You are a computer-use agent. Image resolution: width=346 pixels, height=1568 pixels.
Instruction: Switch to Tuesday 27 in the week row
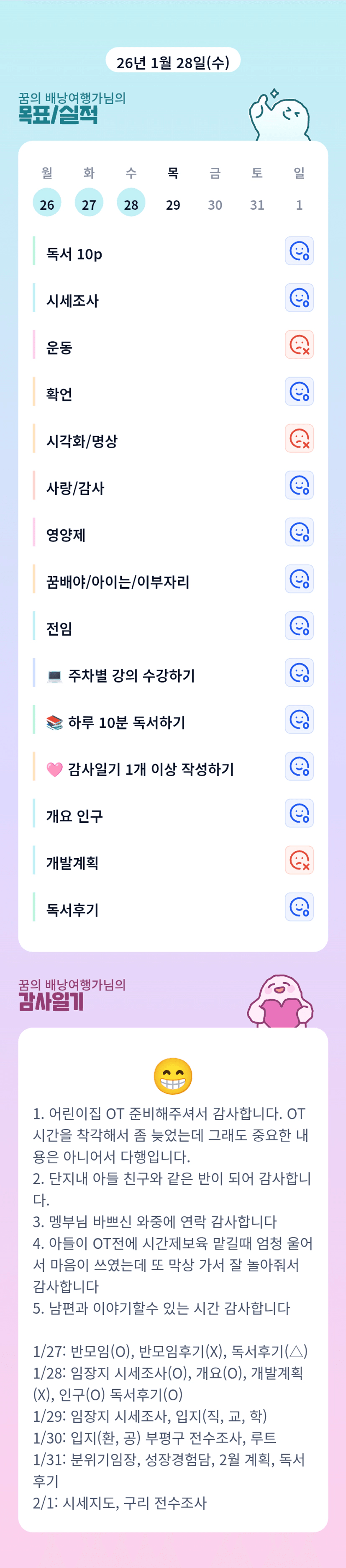tap(89, 204)
